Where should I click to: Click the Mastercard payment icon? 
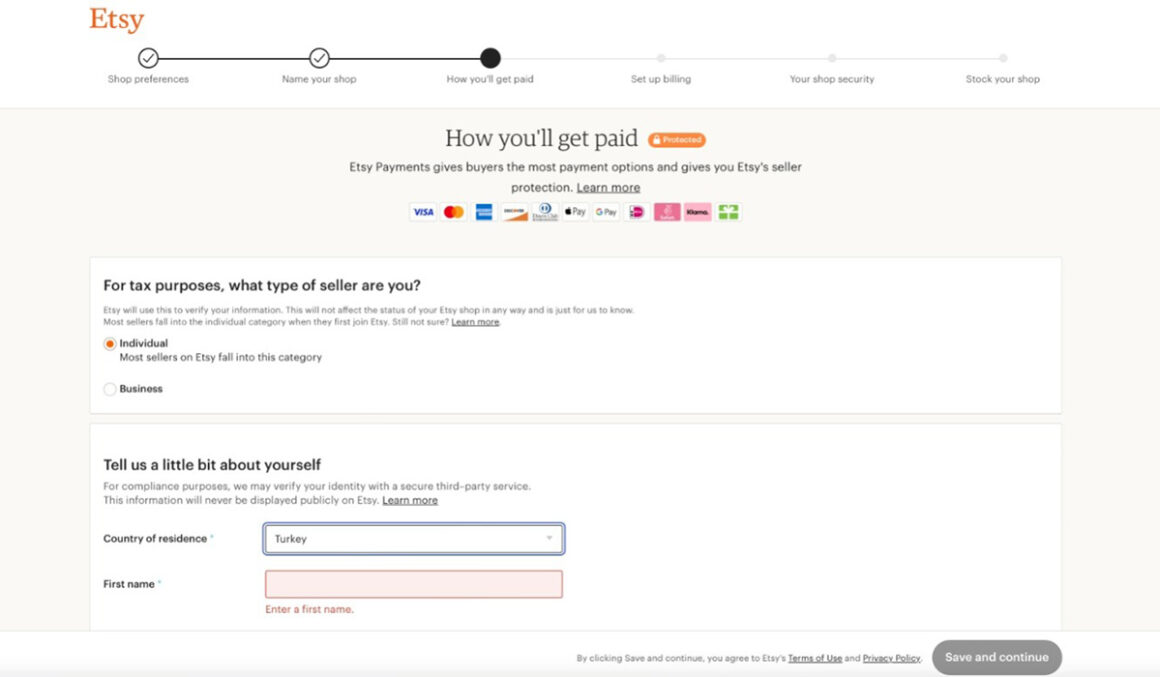[x=454, y=211]
